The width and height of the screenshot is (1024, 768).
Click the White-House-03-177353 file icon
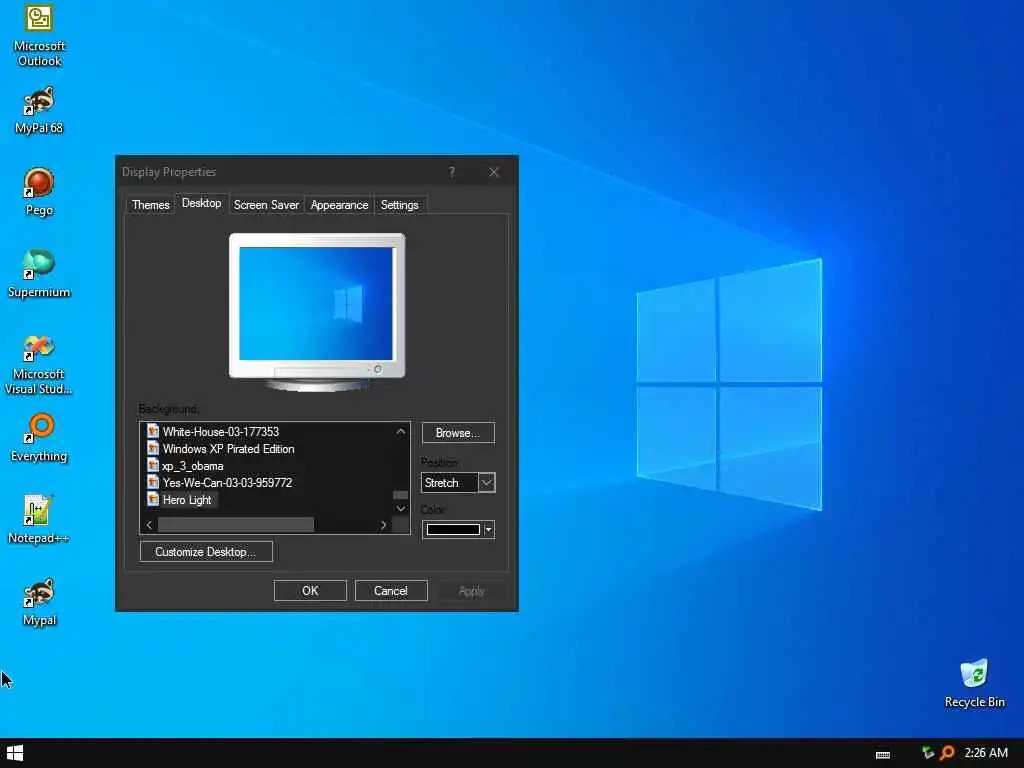click(153, 431)
